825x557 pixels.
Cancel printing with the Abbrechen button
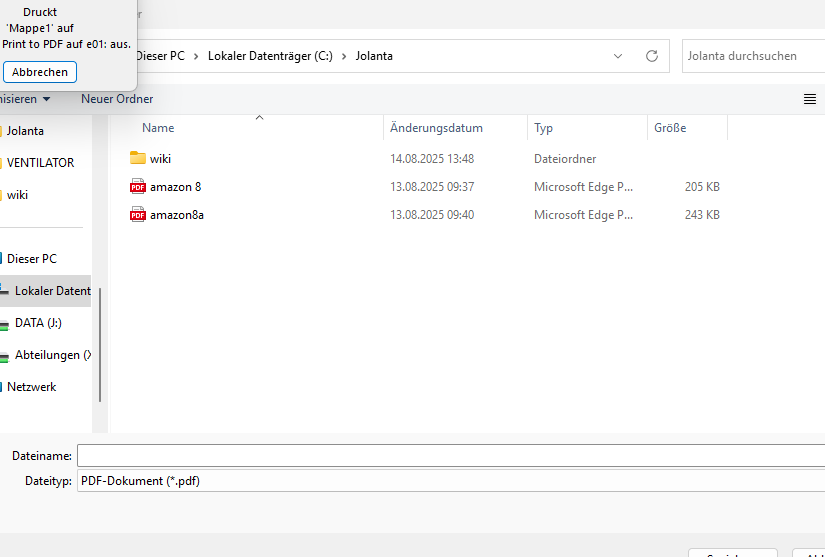(40, 72)
